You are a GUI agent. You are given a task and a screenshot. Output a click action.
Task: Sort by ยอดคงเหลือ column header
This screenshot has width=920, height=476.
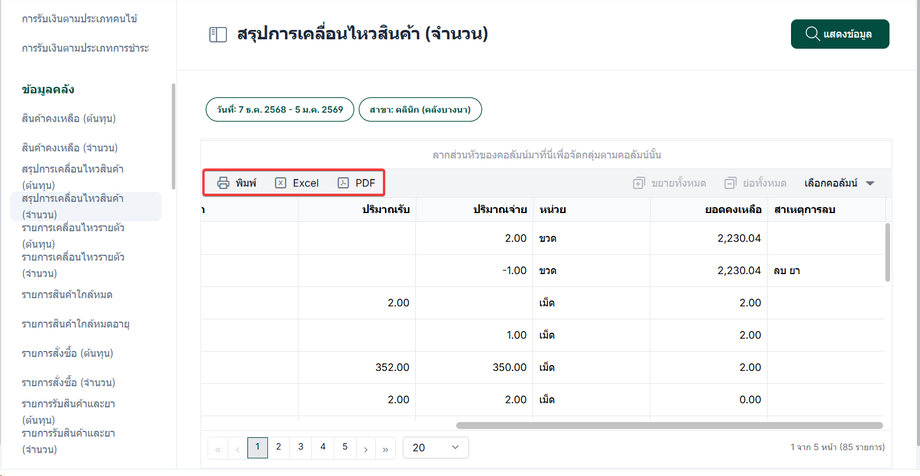709,210
